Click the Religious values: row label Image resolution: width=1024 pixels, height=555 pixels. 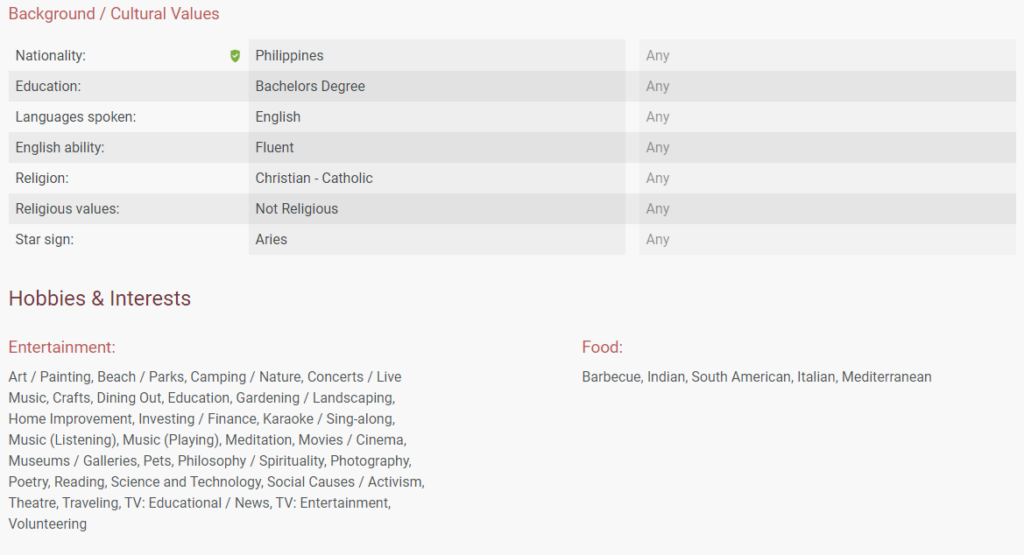click(66, 209)
